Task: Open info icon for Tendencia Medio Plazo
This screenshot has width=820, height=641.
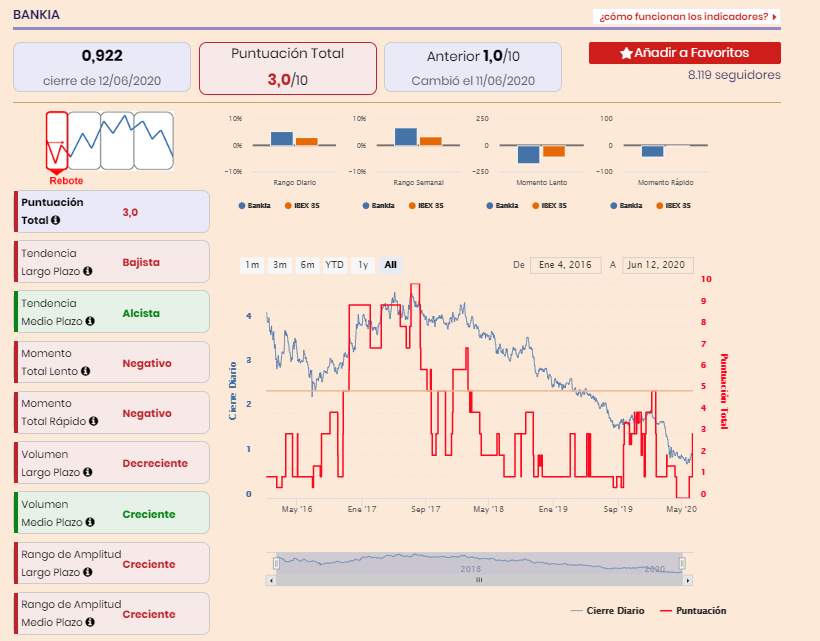Action: pos(90,321)
